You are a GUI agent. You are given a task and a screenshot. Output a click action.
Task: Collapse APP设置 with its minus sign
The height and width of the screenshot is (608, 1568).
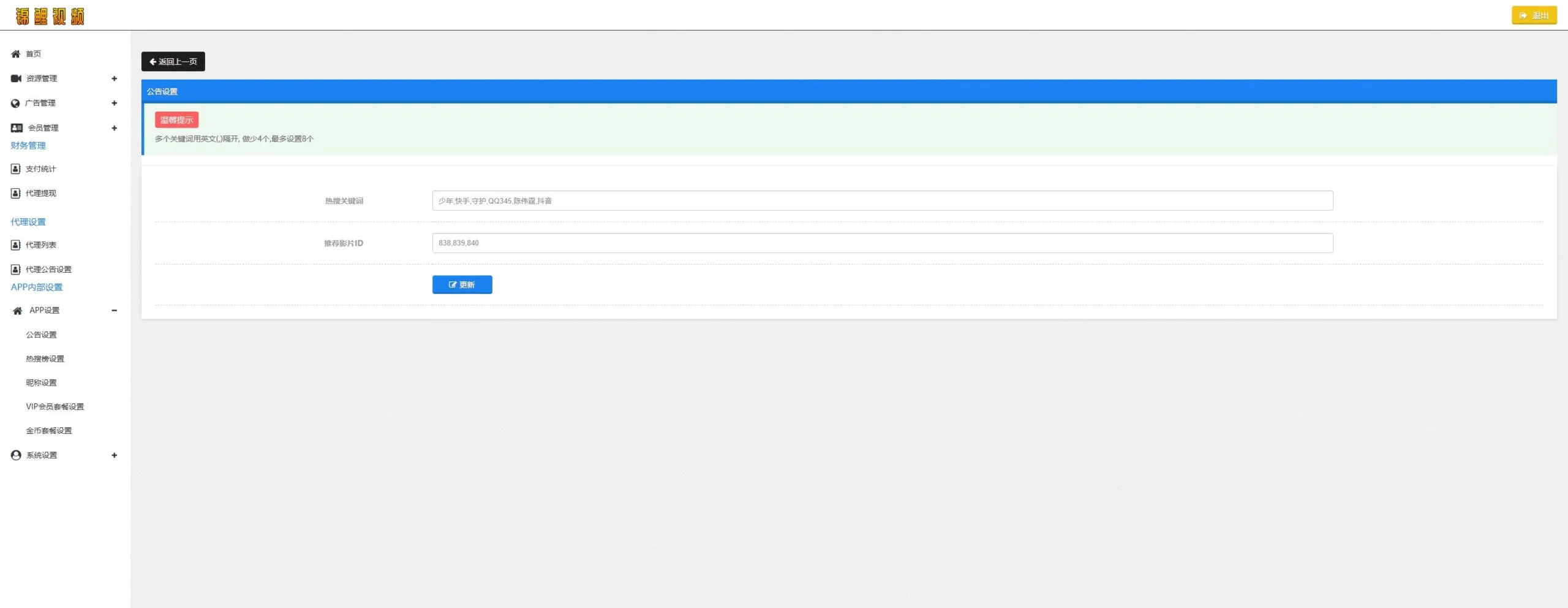114,311
